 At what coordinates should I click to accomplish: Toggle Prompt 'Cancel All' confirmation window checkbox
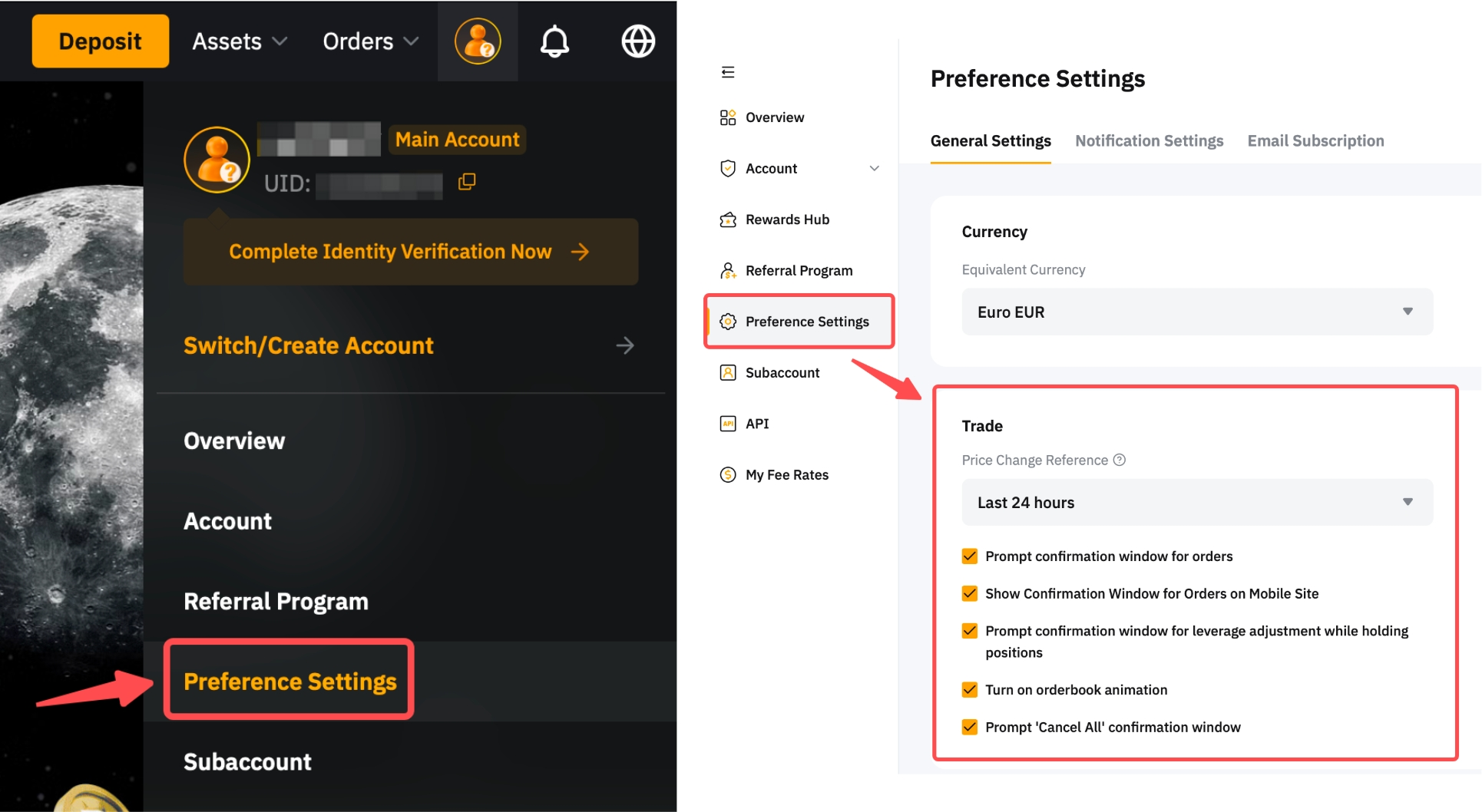(x=970, y=727)
